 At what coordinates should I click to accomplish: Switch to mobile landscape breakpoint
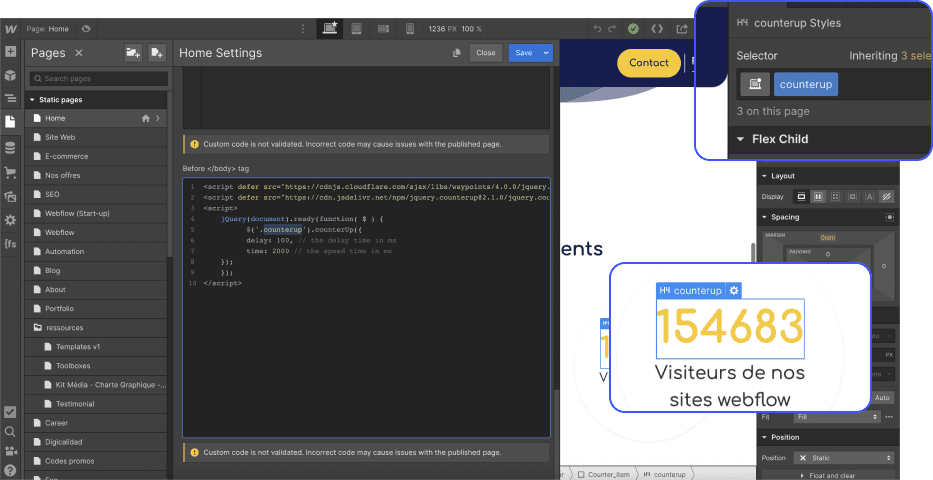383,29
